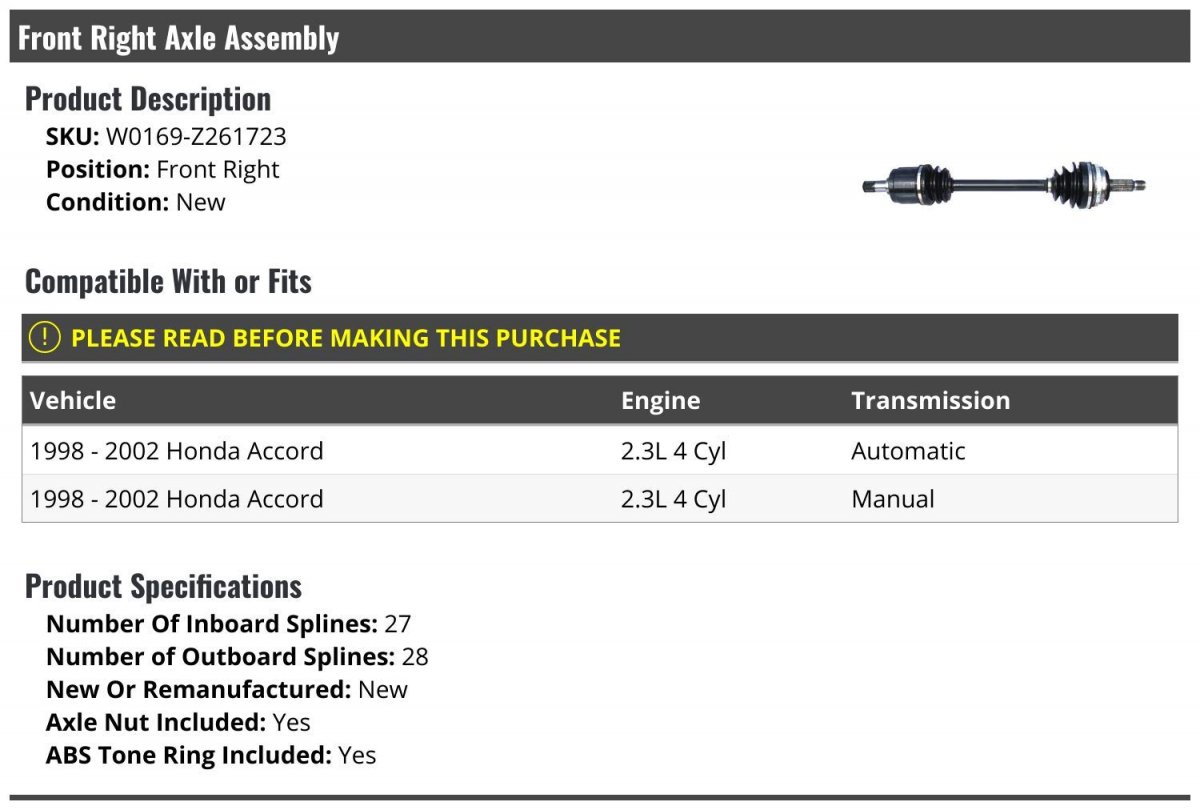Screen dimensions: 1200x810
Task: Select the Transmission column header
Action: [930, 401]
